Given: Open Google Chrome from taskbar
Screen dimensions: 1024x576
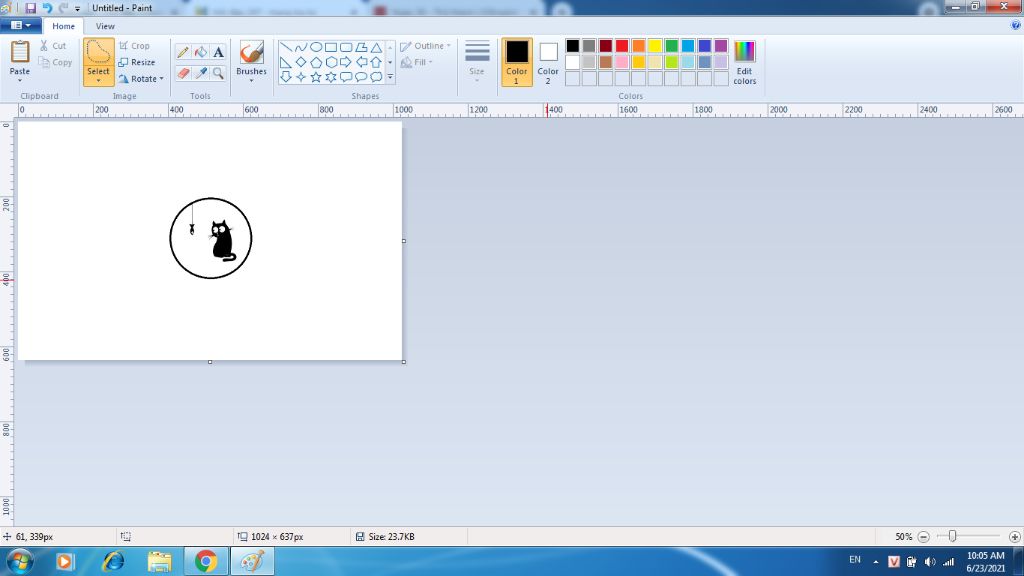Looking at the screenshot, I should pyautogui.click(x=206, y=561).
